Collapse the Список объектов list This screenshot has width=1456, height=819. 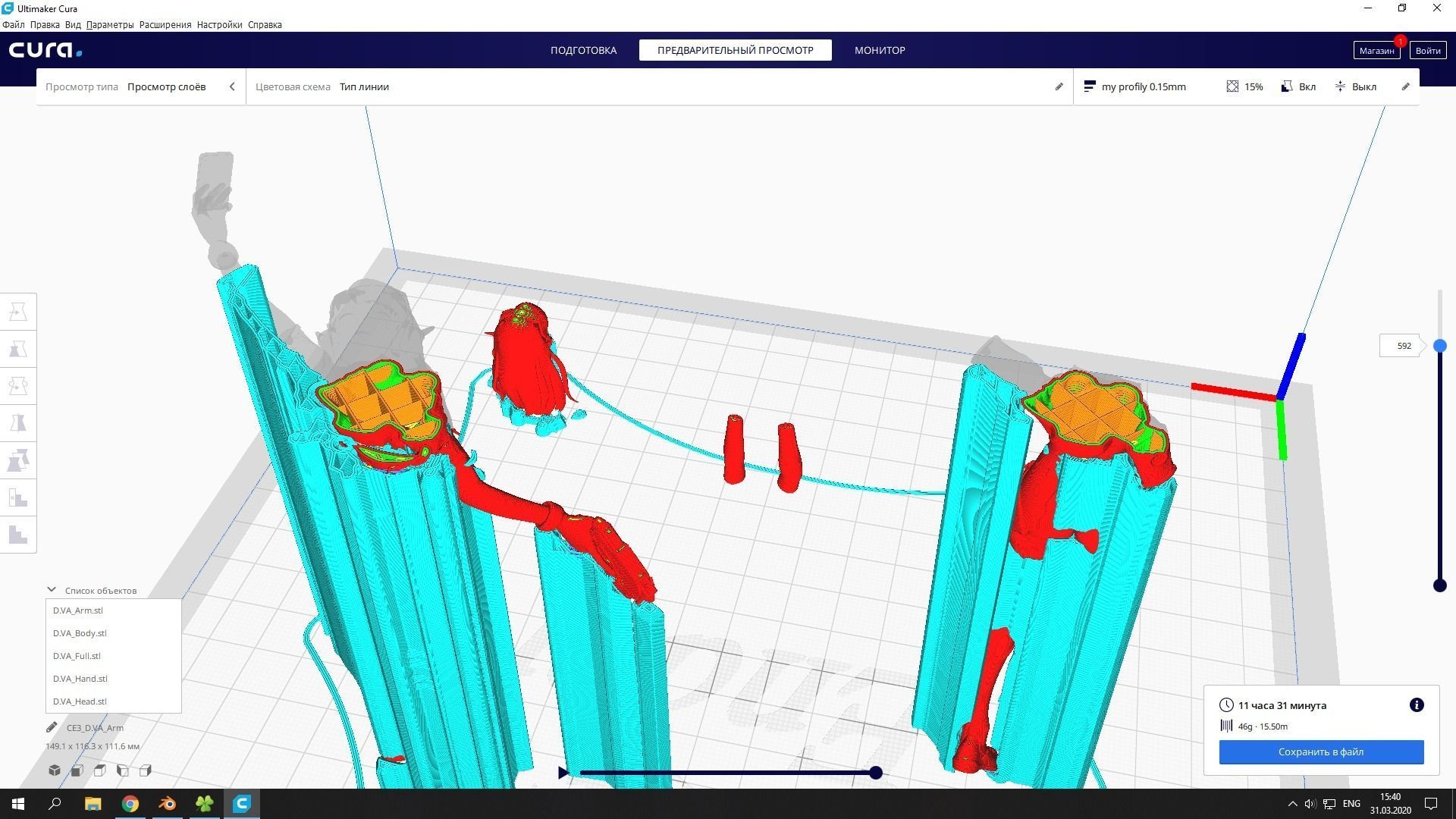pyautogui.click(x=52, y=590)
